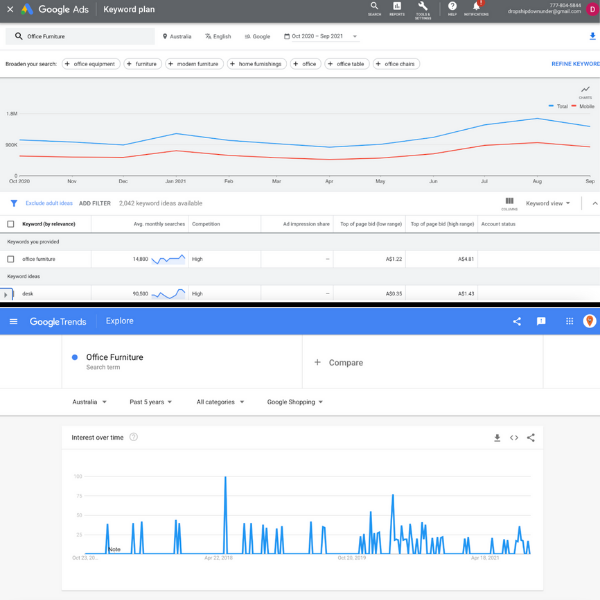Click the Google Trends share icon in header
Viewport: 600px width, 600px height.
517,321
